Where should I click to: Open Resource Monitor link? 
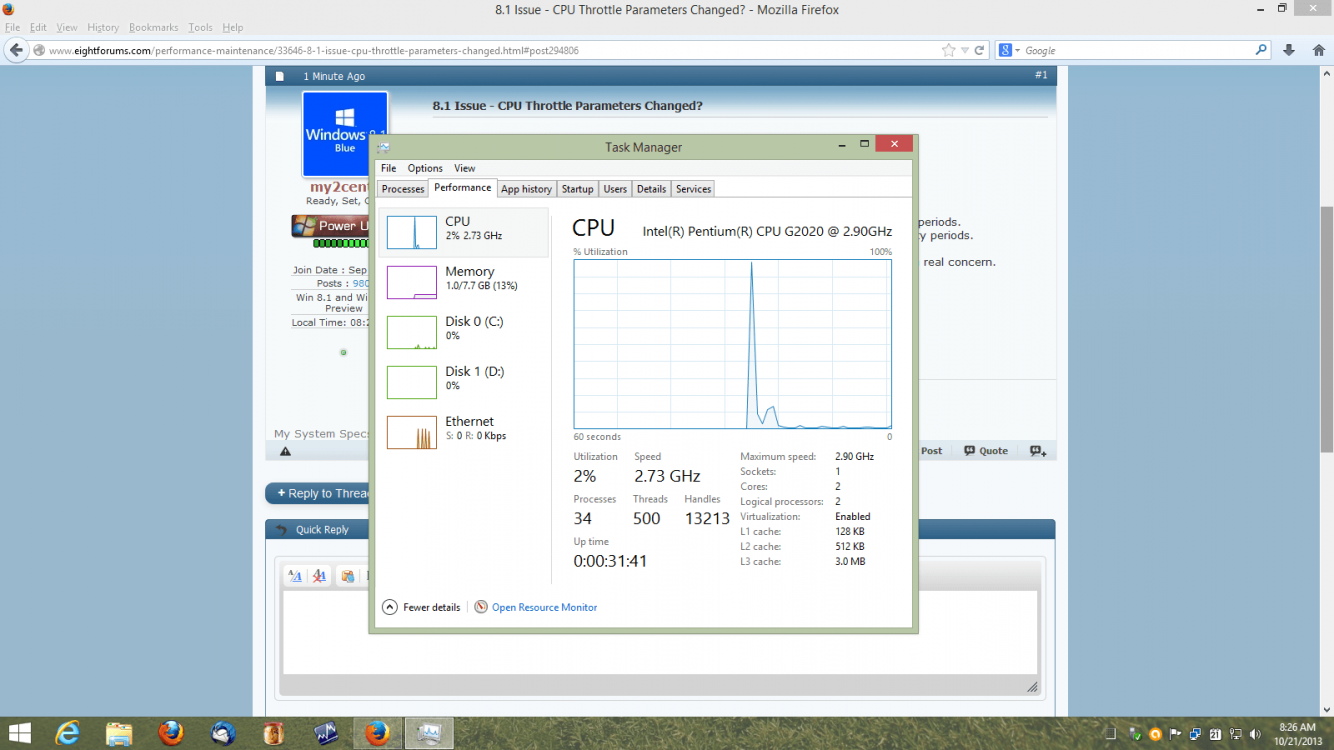coord(544,607)
